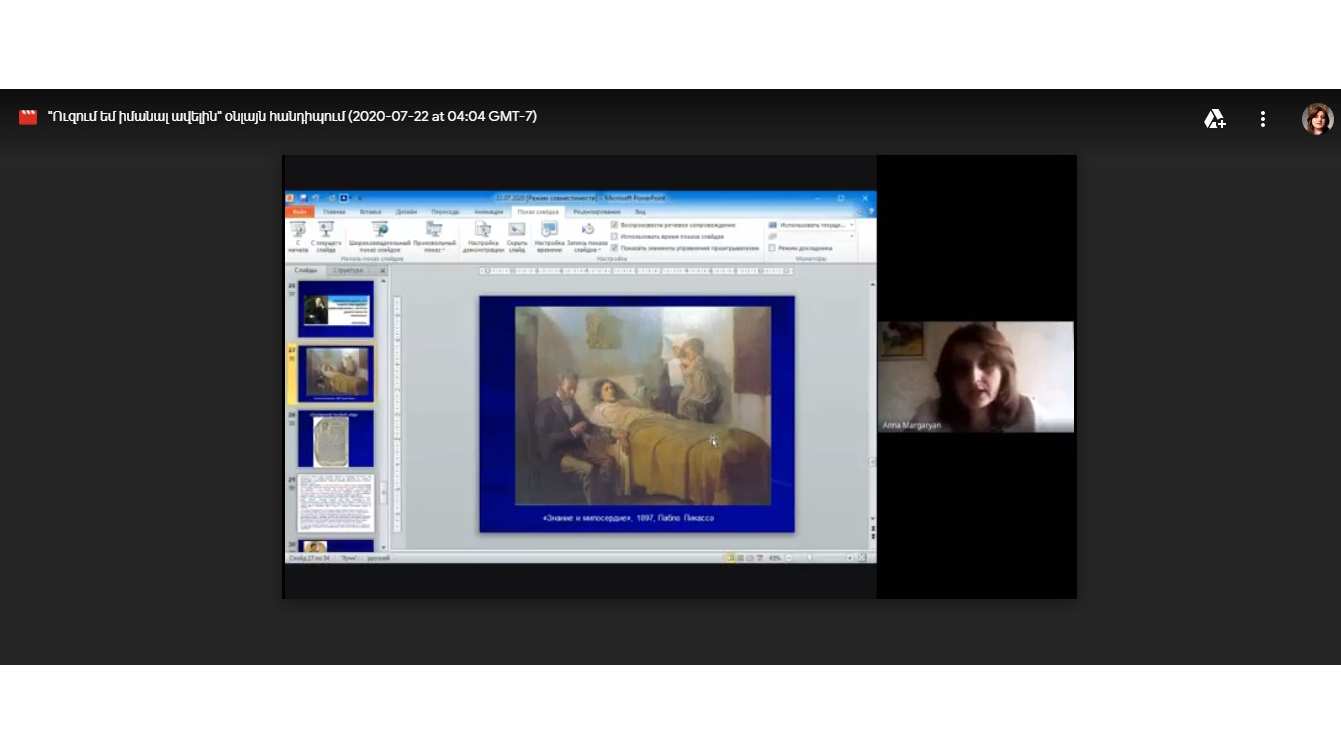This screenshot has width=1341, height=754.
Task: Click the broadcast slide show icon
Action: point(380,231)
